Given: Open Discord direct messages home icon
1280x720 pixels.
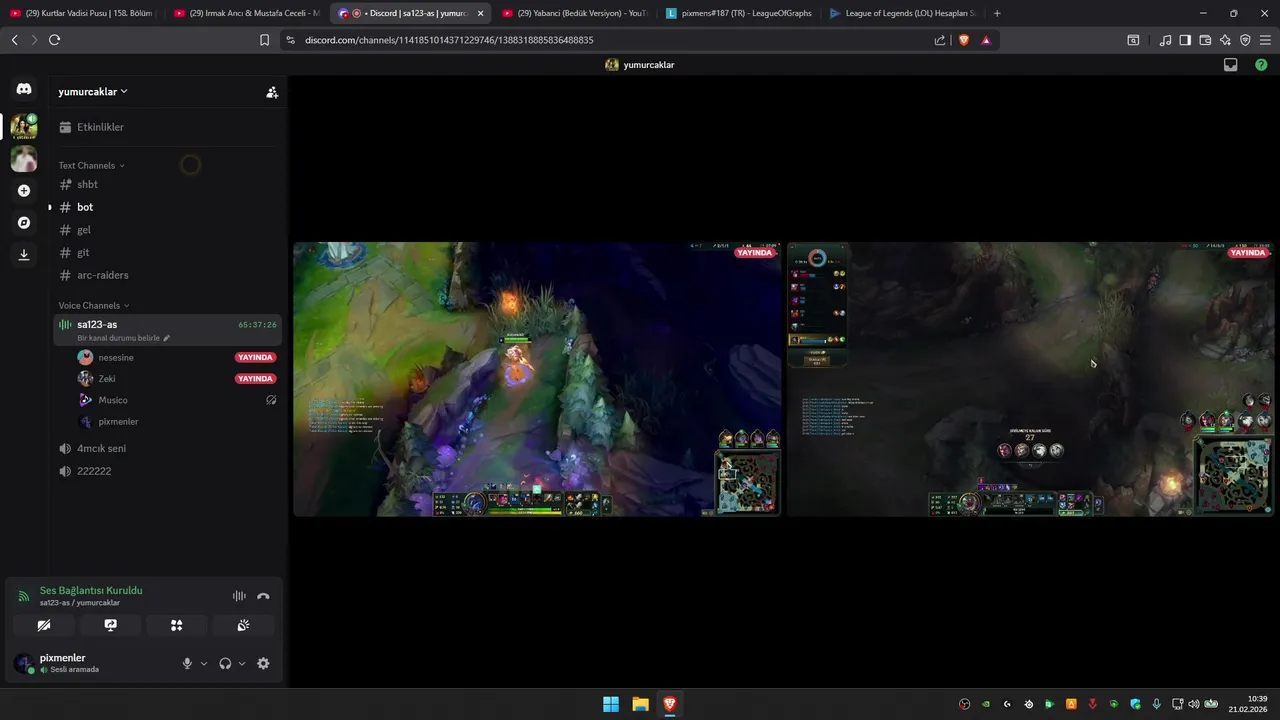Looking at the screenshot, I should click(x=24, y=89).
